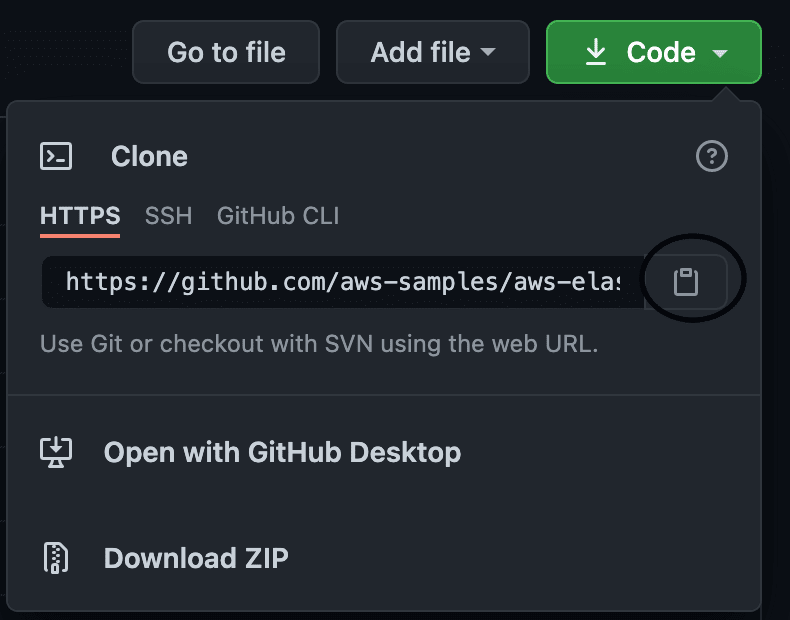This screenshot has height=620, width=790.
Task: Select the HTTPS tab
Action: [80, 216]
